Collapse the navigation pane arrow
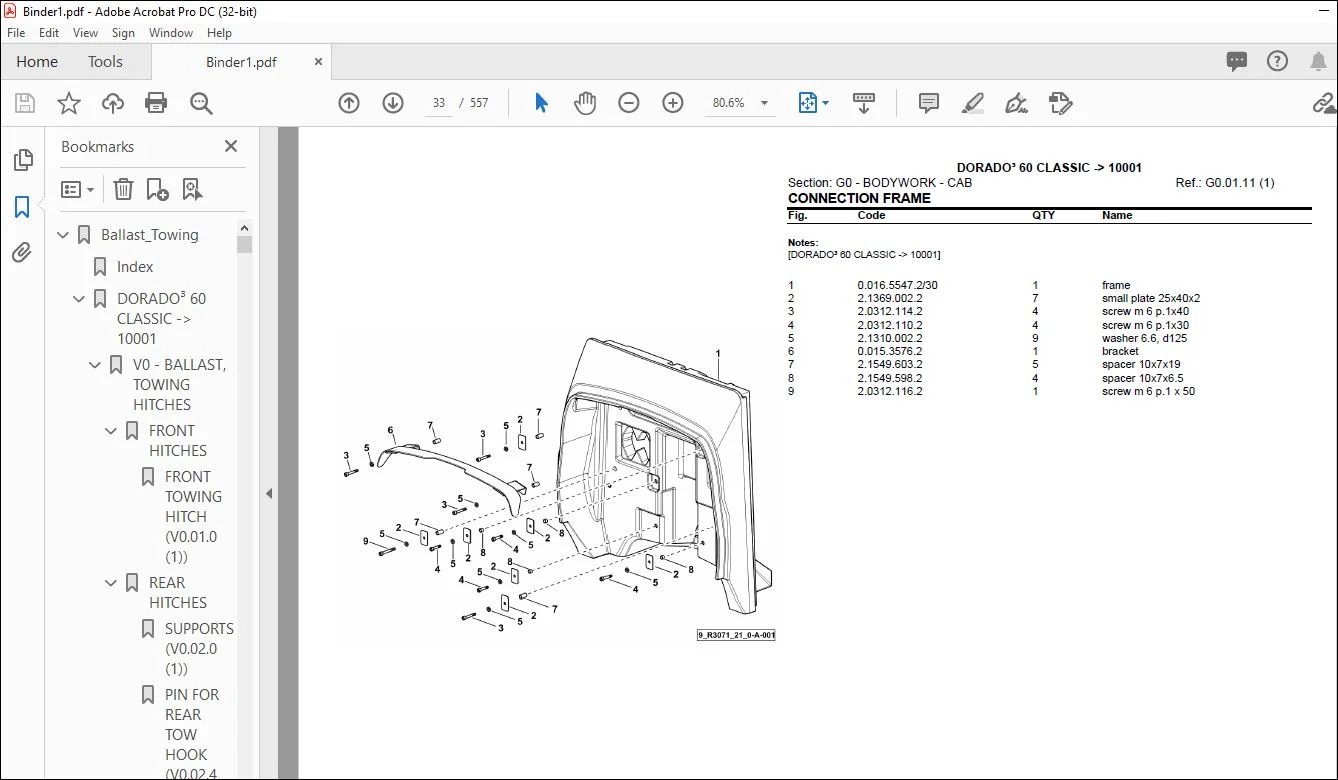Viewport: 1338px width, 780px height. pos(268,493)
